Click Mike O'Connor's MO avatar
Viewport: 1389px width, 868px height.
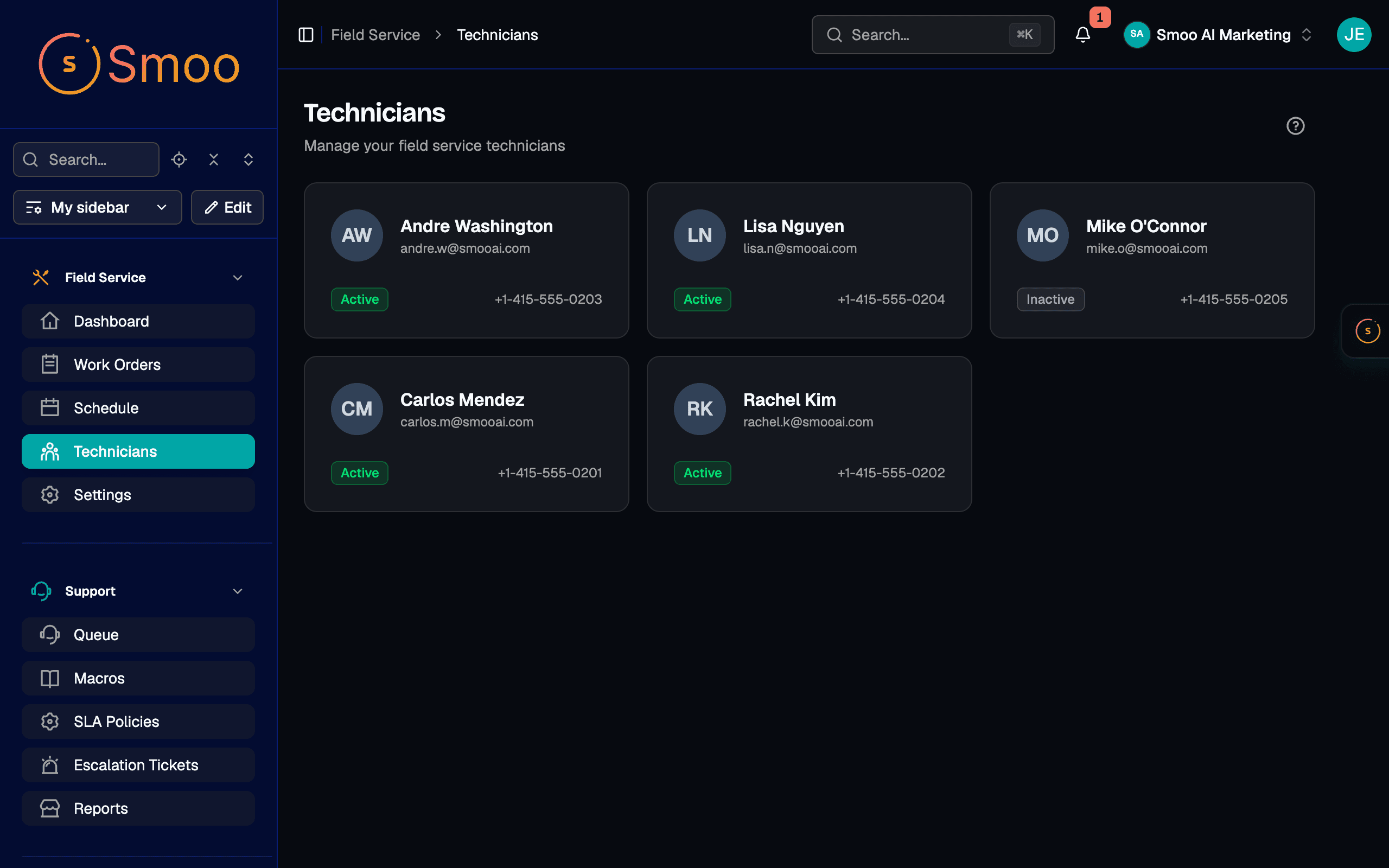(x=1042, y=235)
